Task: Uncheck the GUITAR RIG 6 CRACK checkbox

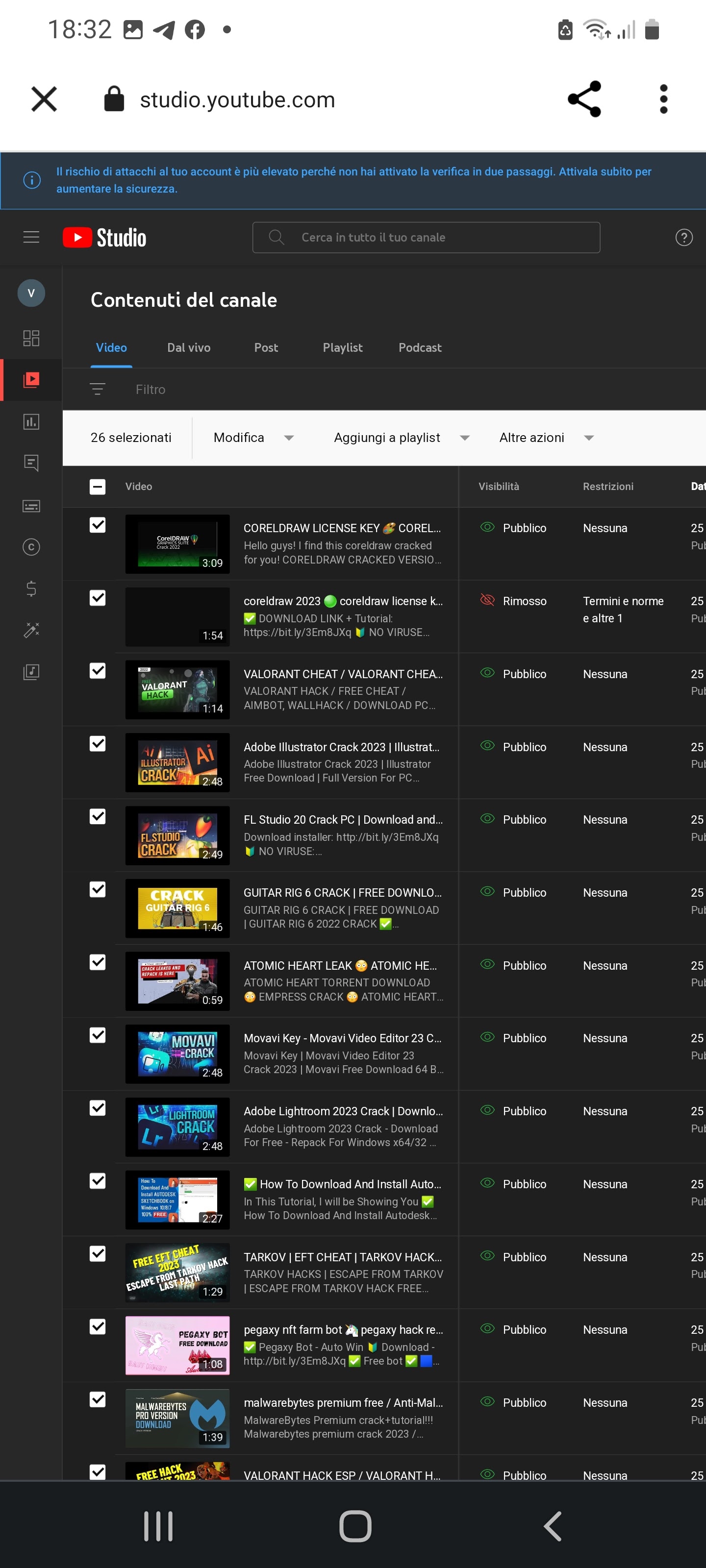Action: click(98, 889)
